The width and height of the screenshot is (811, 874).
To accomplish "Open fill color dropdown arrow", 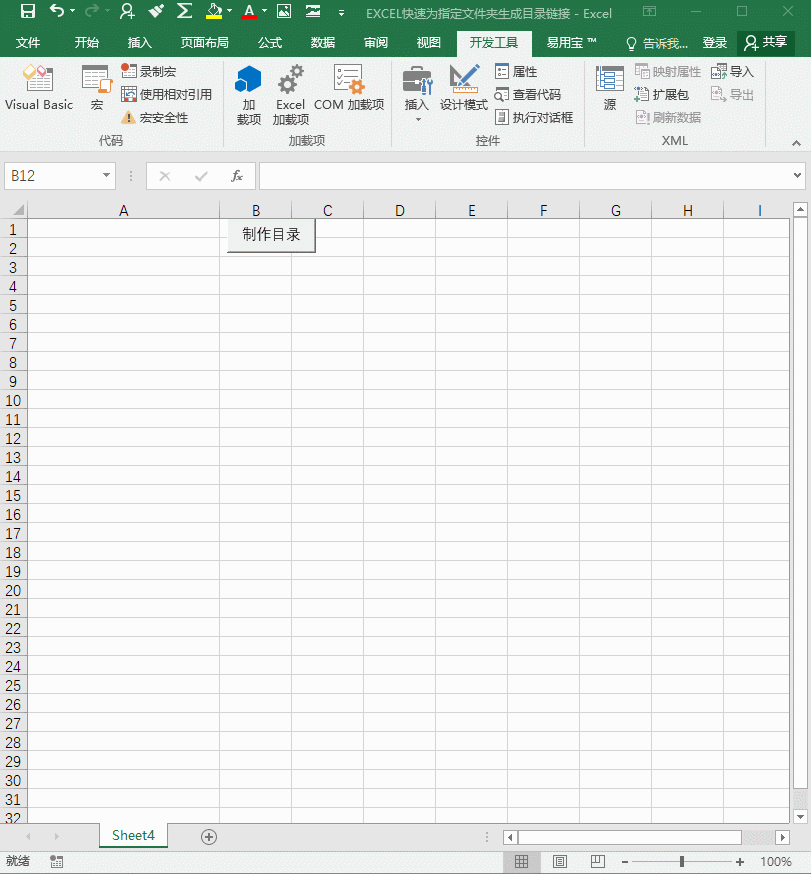I will tap(229, 11).
